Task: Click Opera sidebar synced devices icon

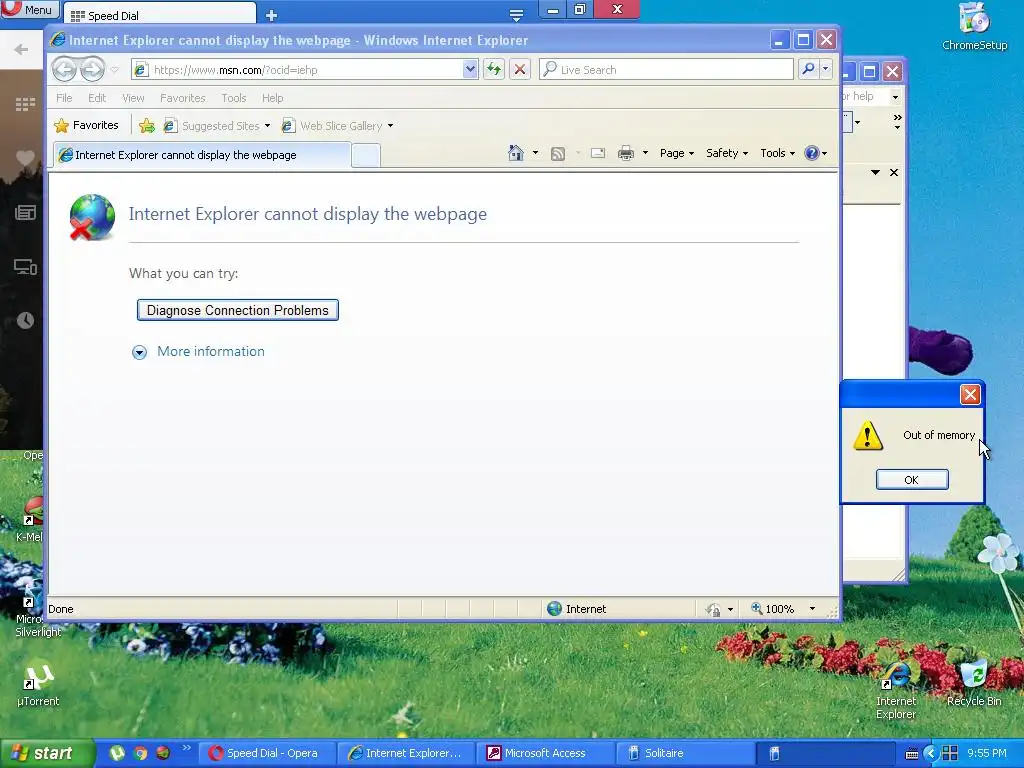Action: pos(25,266)
